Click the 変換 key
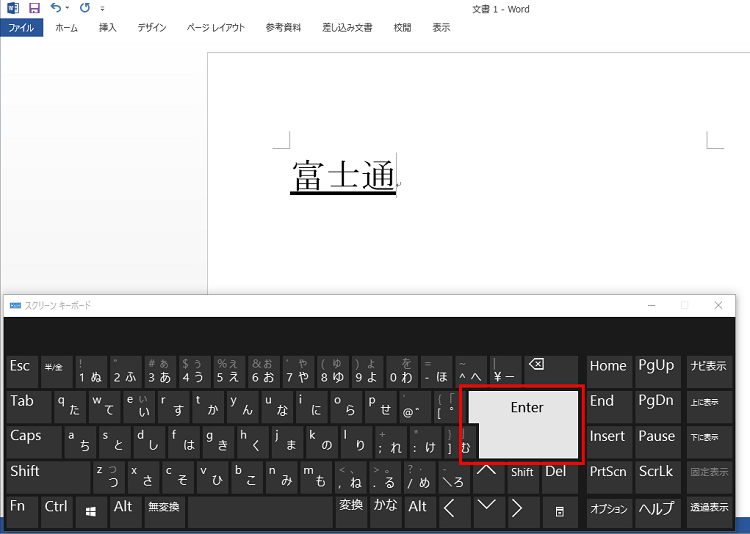Image resolution: width=750 pixels, height=534 pixels. (x=352, y=512)
